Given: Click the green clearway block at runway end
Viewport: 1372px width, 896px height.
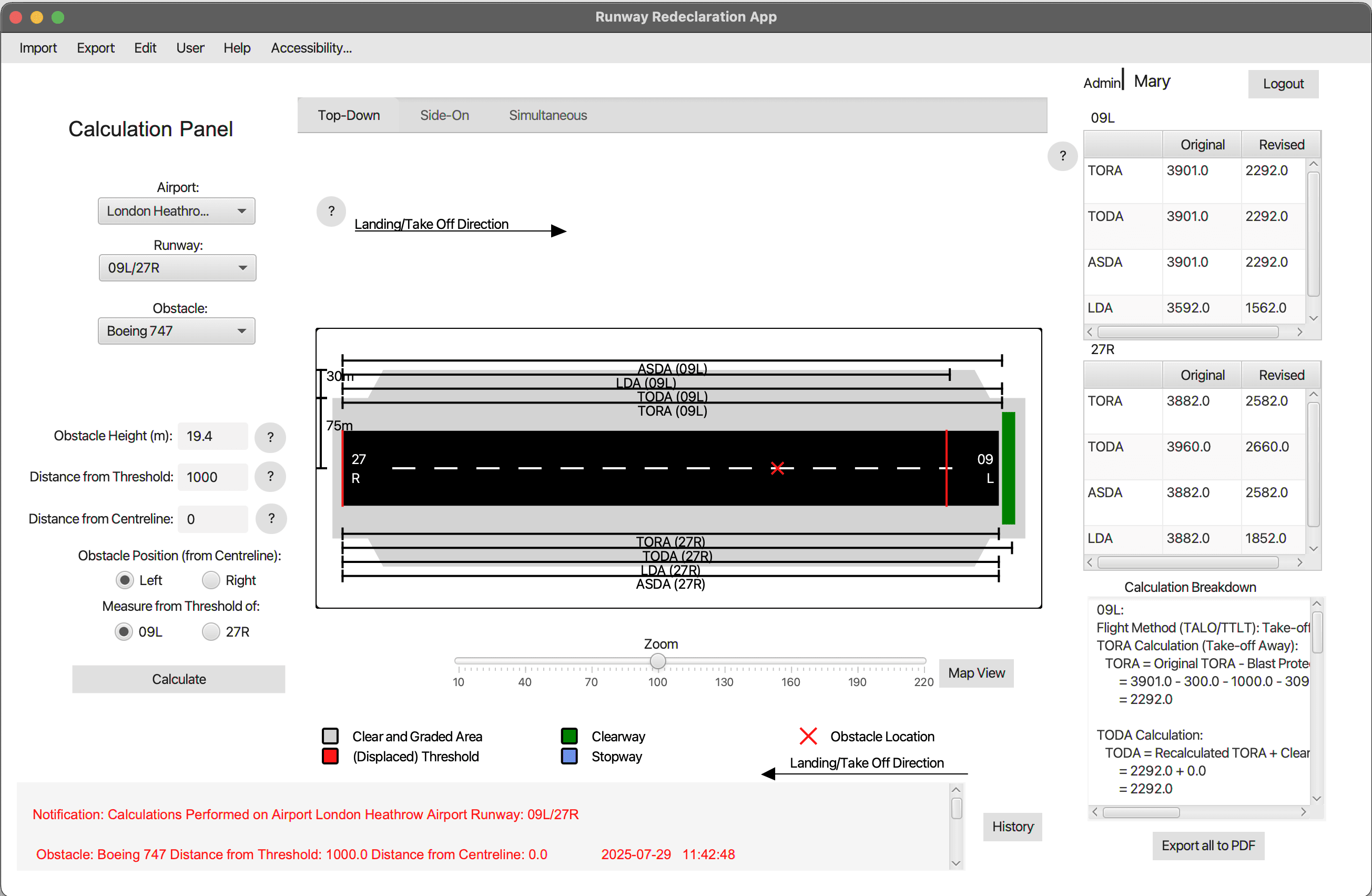Looking at the screenshot, I should click(x=1008, y=468).
